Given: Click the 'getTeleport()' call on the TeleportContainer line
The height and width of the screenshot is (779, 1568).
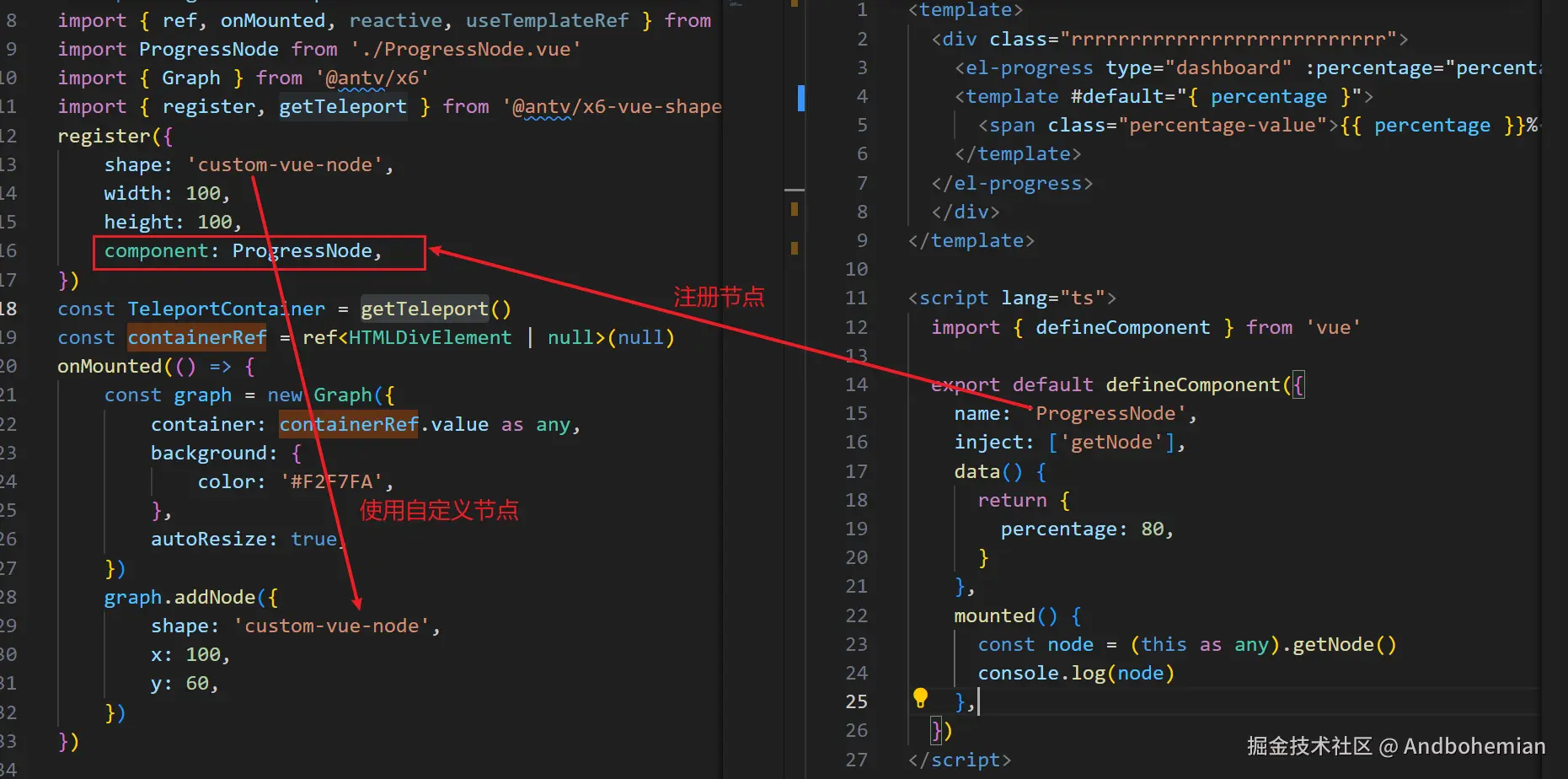Looking at the screenshot, I should tap(436, 309).
